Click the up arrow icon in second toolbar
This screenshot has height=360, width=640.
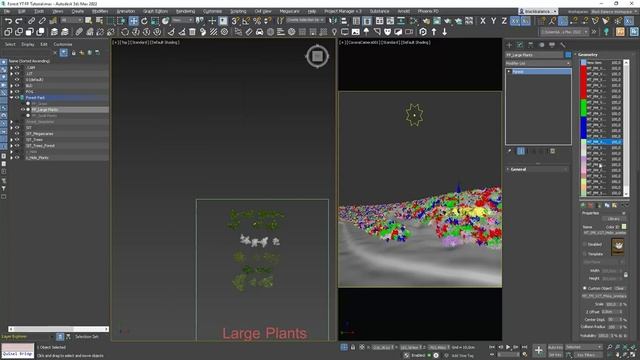[x=434, y=32]
